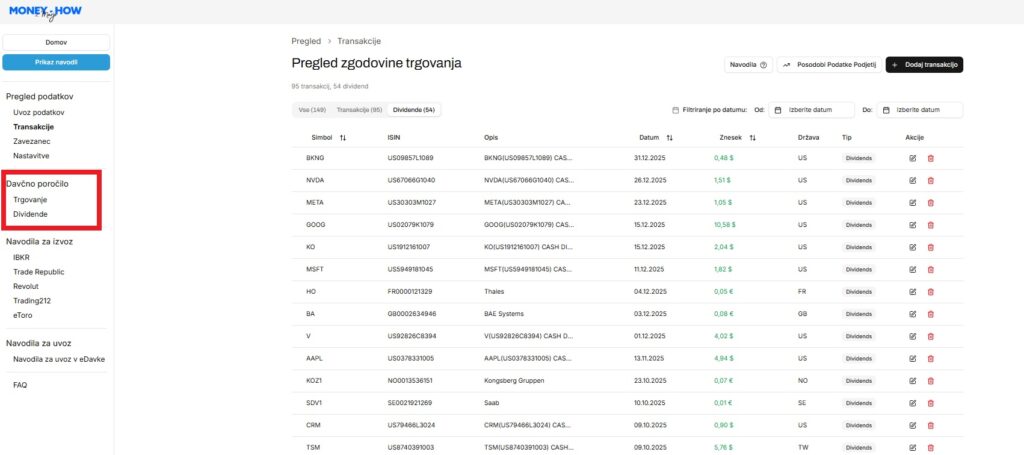Click the edit icon for the META row
1024x455 pixels.
pos(912,202)
